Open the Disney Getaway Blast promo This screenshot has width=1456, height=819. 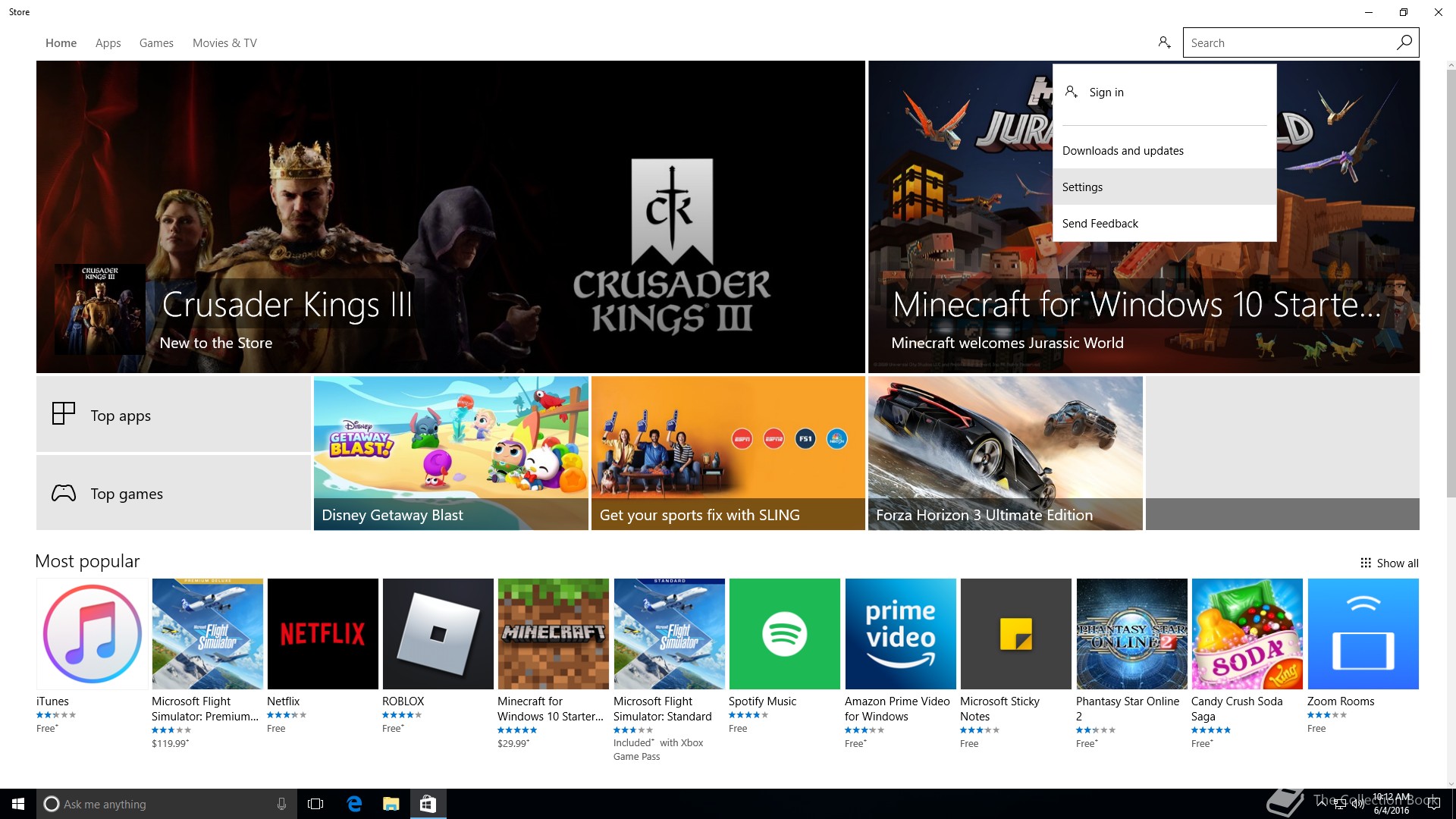[x=450, y=453]
